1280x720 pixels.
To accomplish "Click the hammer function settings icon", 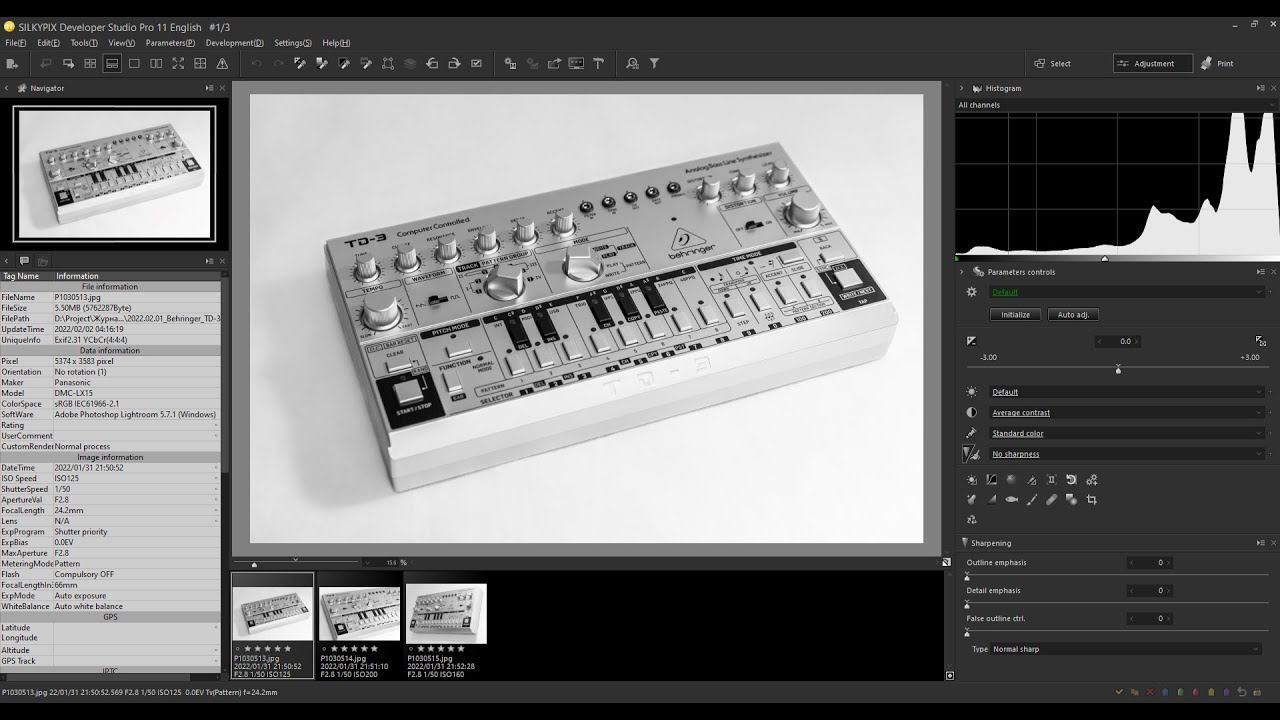I will 598,63.
